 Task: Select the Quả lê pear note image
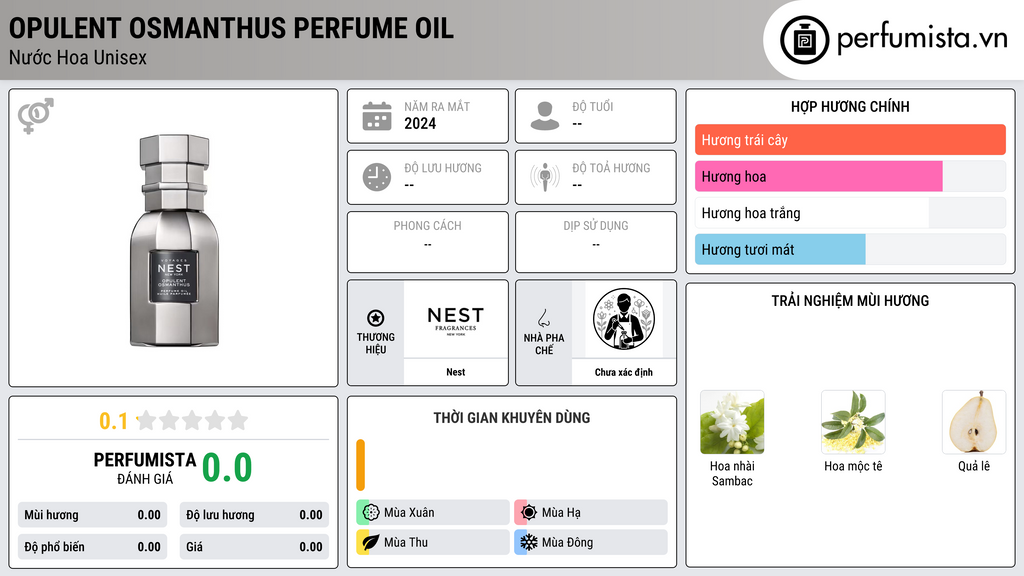pos(974,422)
